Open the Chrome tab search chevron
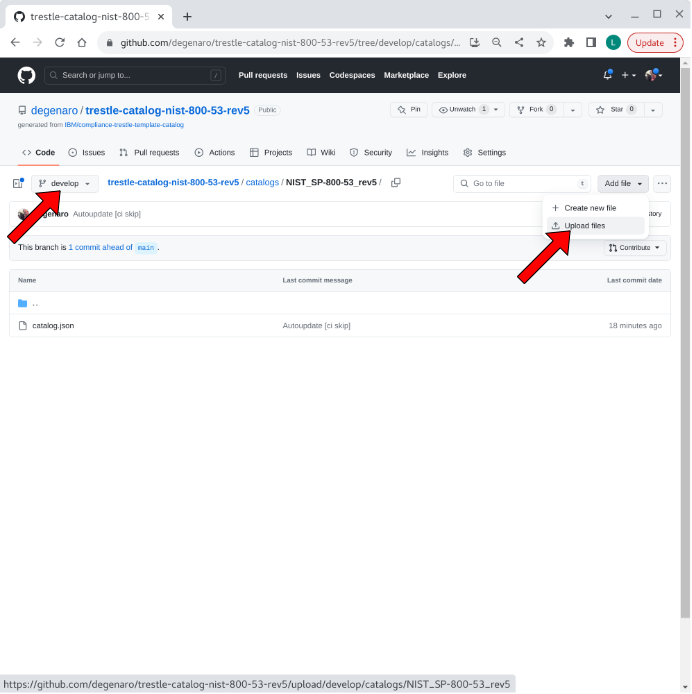Image resolution: width=692 pixels, height=694 pixels. pyautogui.click(x=608, y=17)
